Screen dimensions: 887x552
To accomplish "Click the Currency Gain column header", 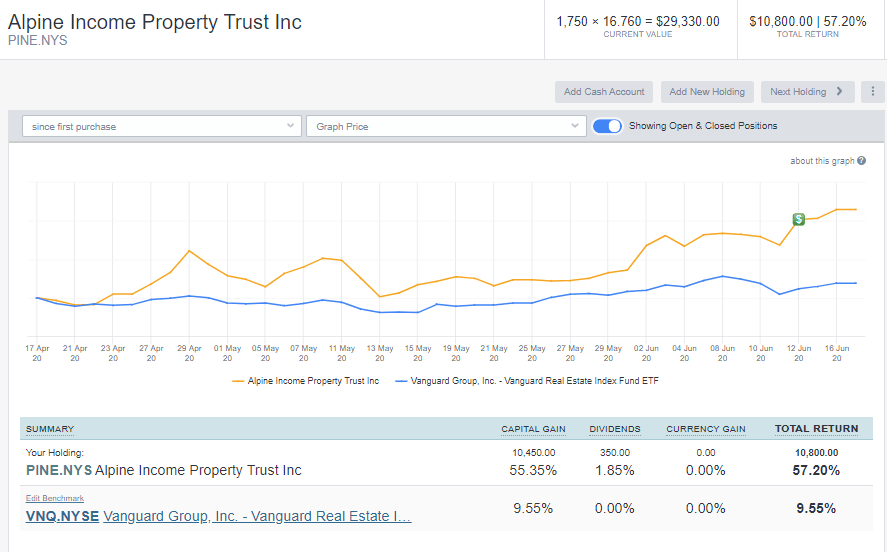I will pyautogui.click(x=705, y=429).
